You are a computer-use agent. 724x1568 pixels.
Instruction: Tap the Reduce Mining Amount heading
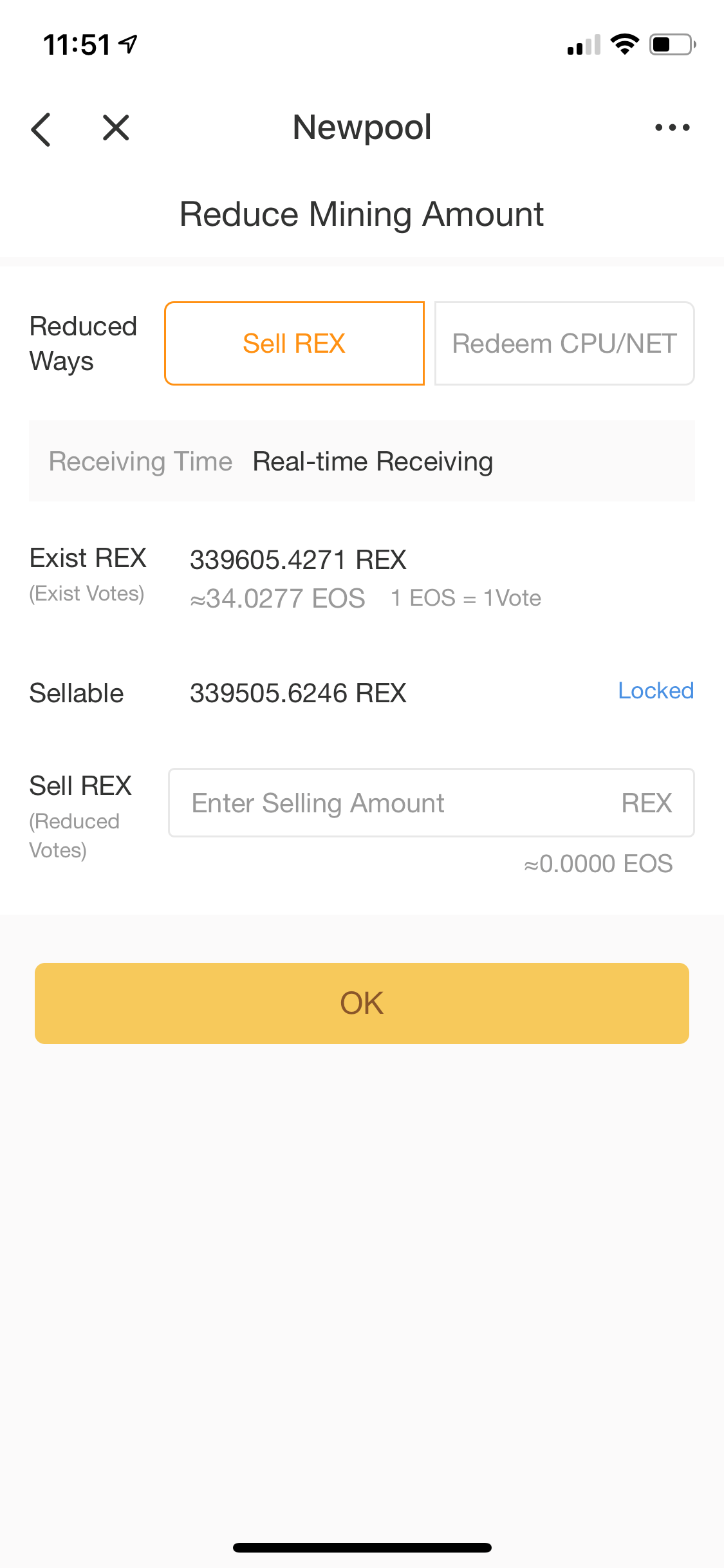362,214
